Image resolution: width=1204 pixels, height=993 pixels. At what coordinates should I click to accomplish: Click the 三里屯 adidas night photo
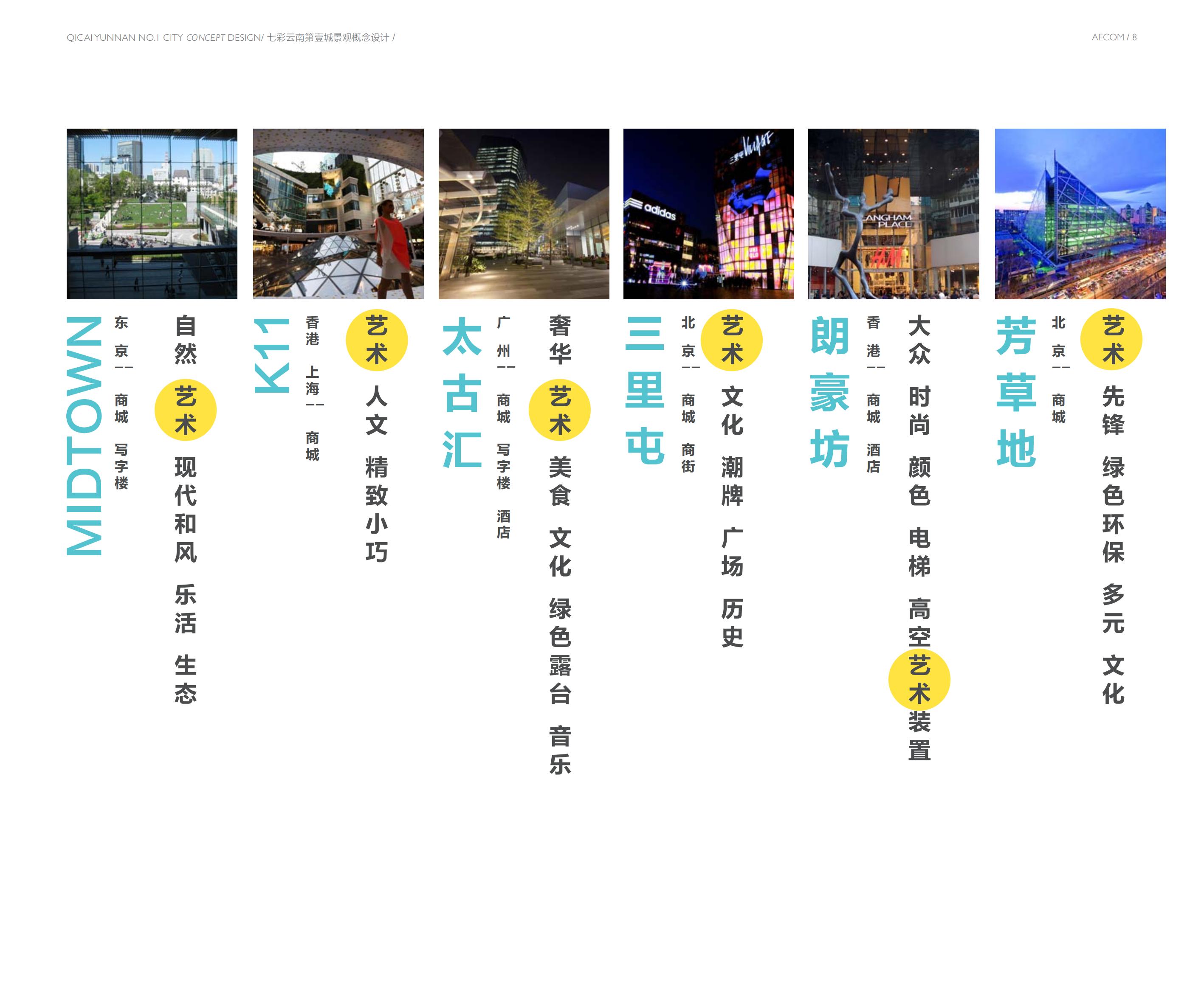tap(708, 214)
